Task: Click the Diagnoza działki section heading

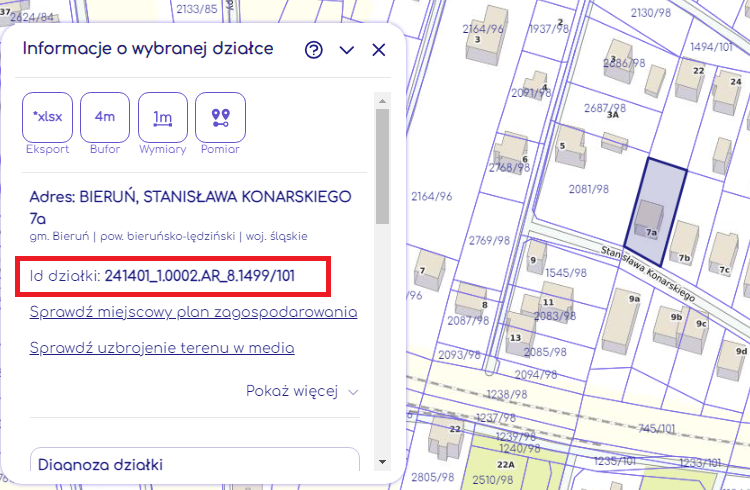Action: (x=100, y=465)
